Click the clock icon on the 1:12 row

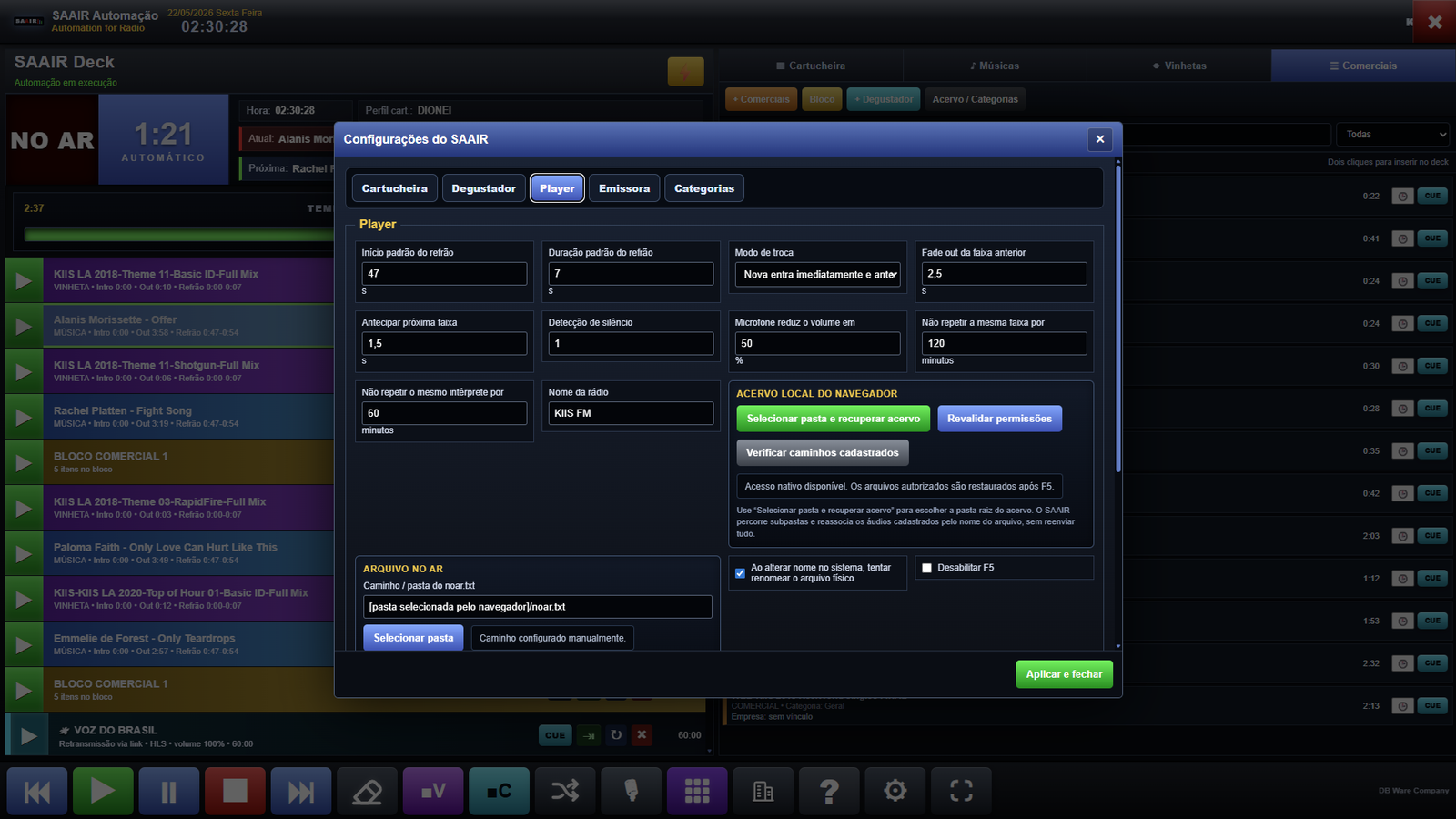(1403, 579)
